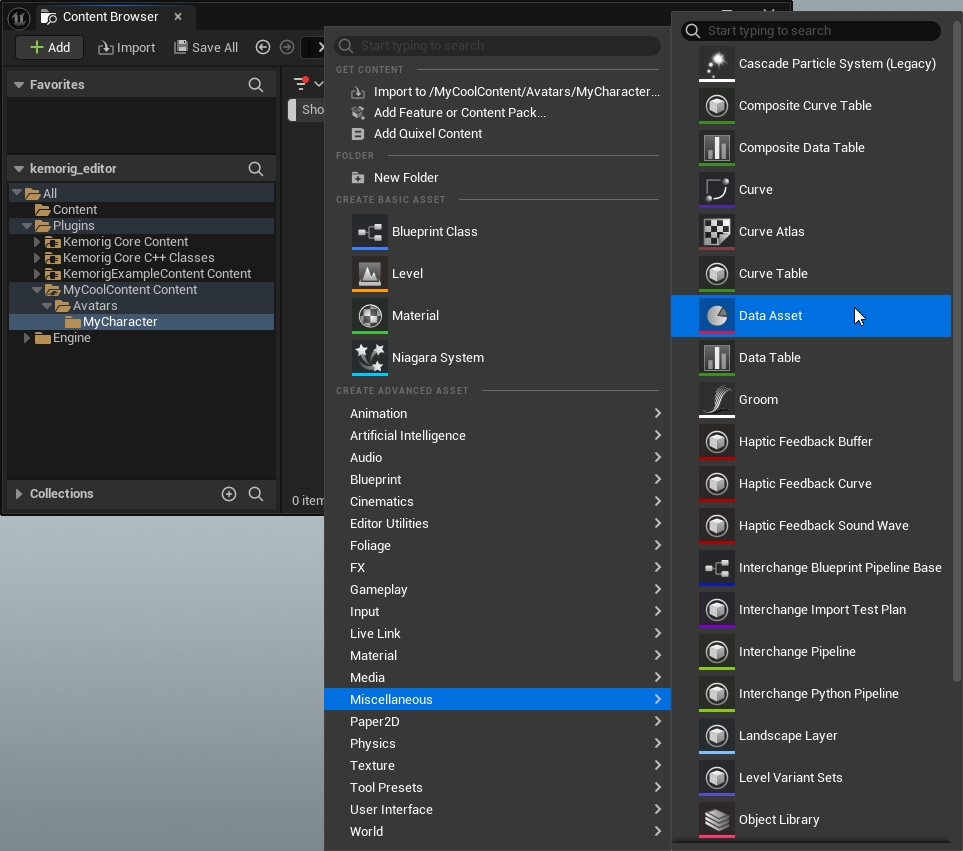Click the Object Library icon
This screenshot has width=963, height=851.
[x=716, y=820]
